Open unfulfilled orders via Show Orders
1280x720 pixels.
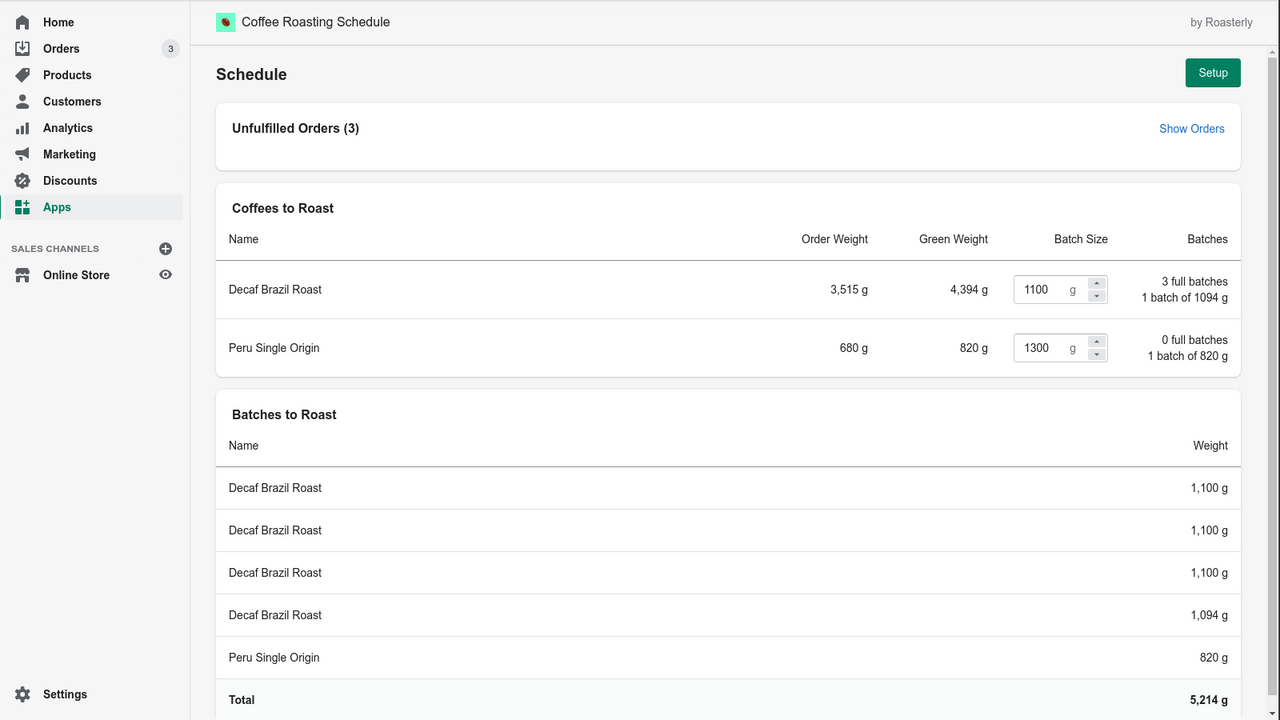1191,128
